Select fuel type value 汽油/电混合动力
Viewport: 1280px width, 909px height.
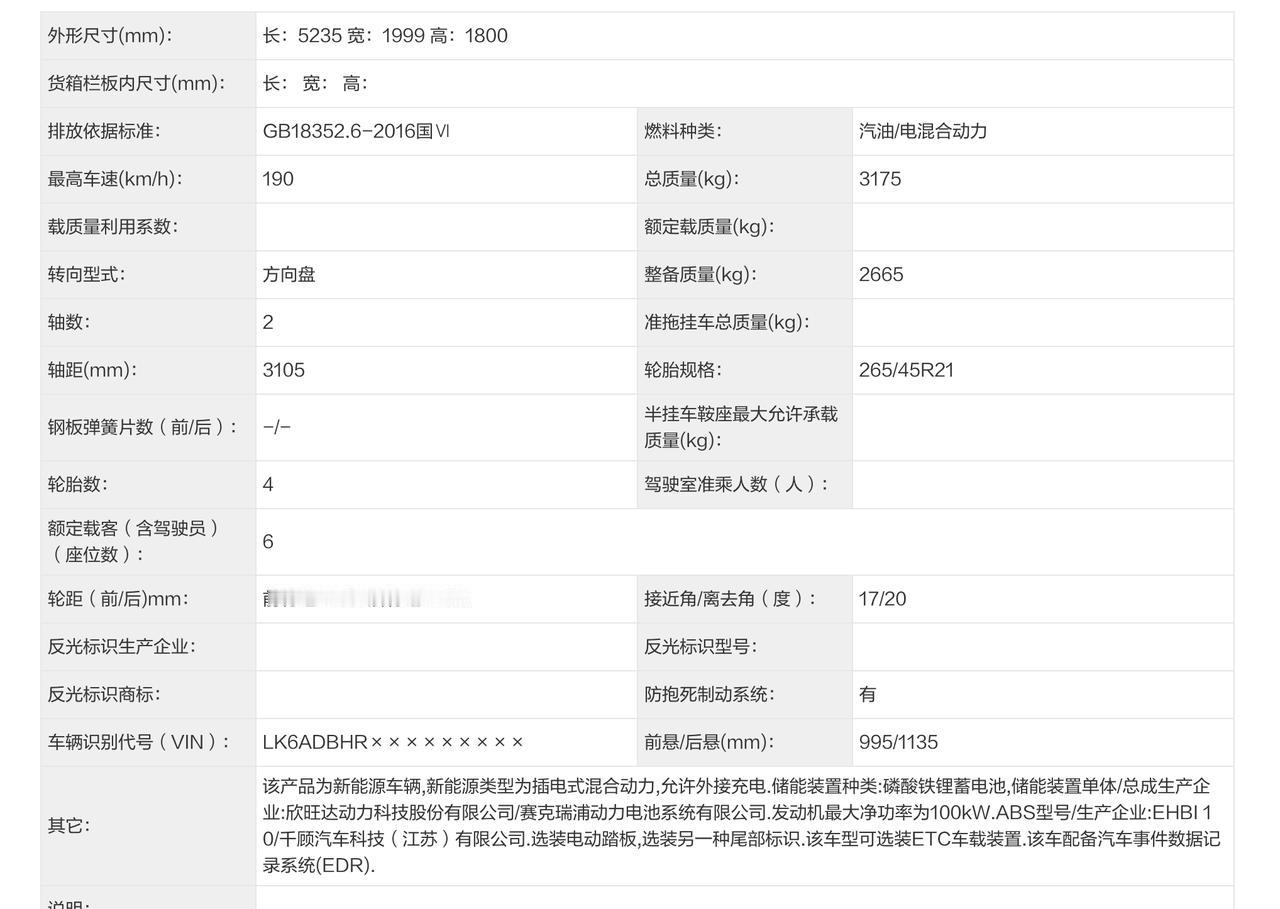tap(923, 131)
